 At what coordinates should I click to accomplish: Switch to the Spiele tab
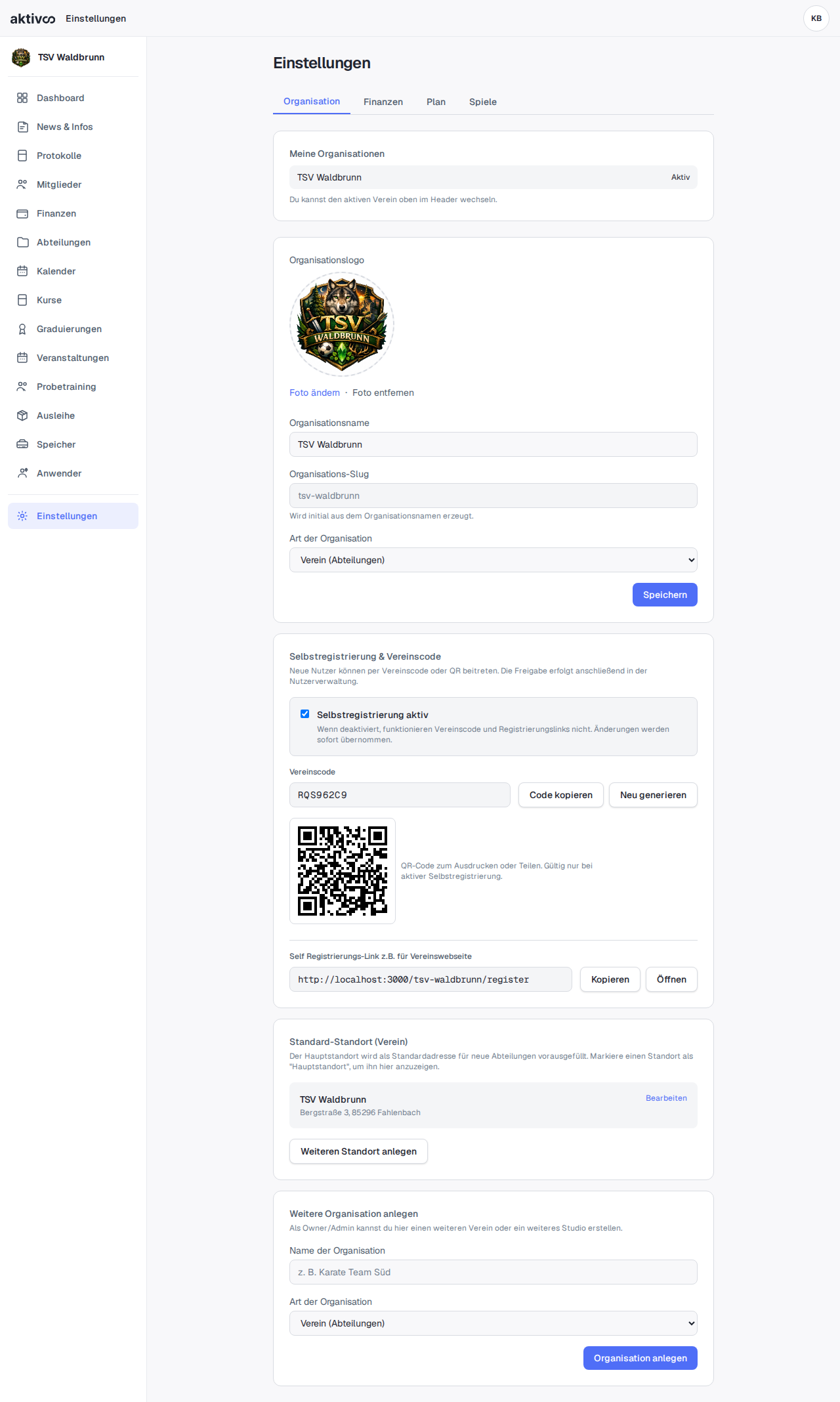[483, 102]
